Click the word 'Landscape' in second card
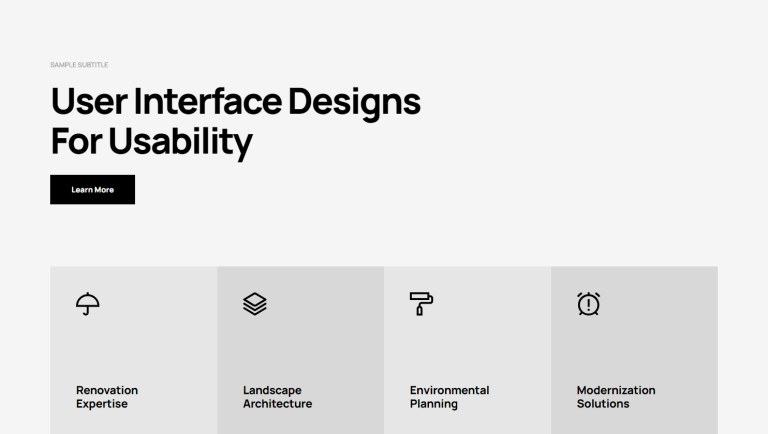The height and width of the screenshot is (434, 768). coord(272,390)
